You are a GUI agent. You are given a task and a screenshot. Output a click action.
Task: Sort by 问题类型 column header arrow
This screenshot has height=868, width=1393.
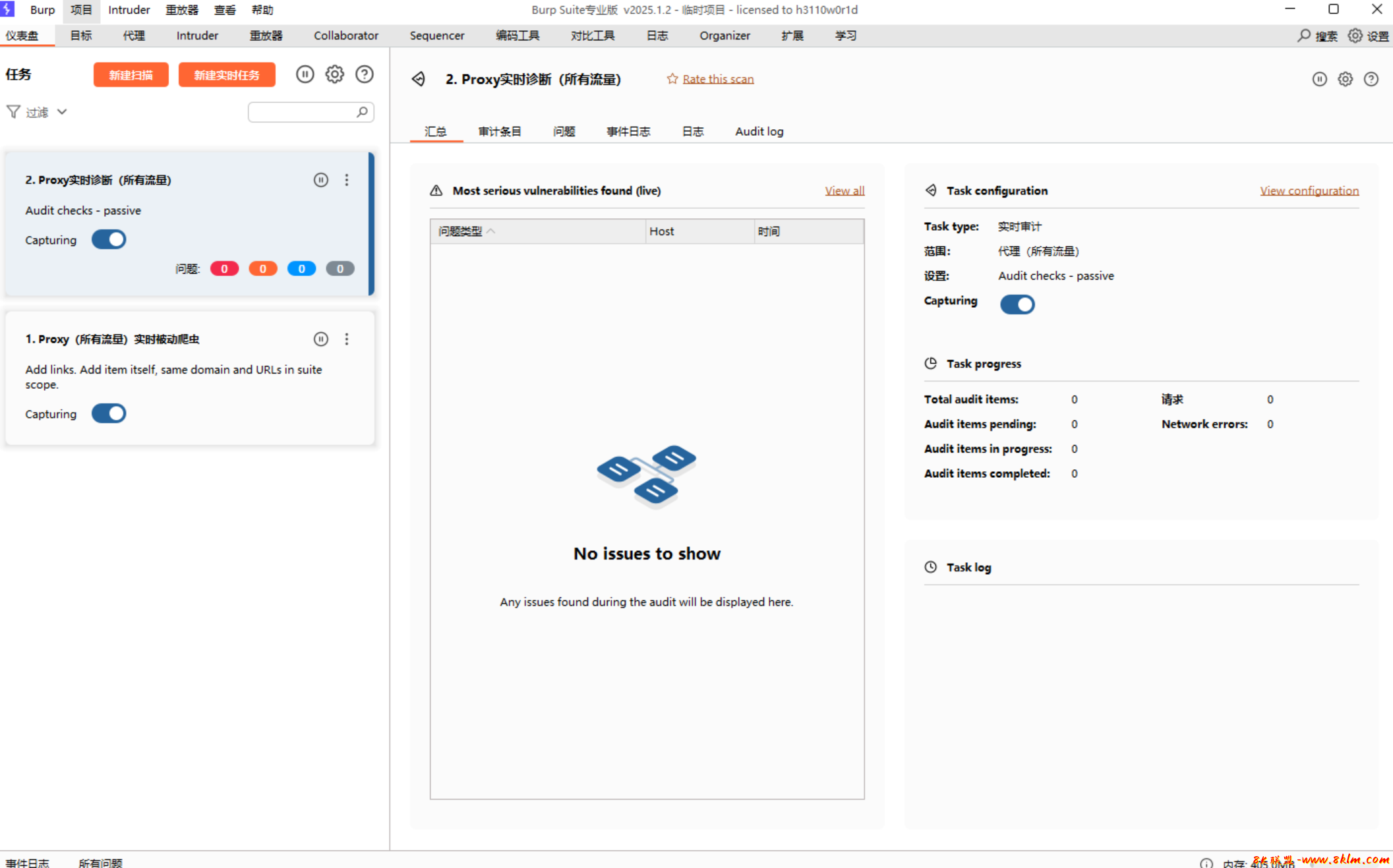(x=491, y=231)
